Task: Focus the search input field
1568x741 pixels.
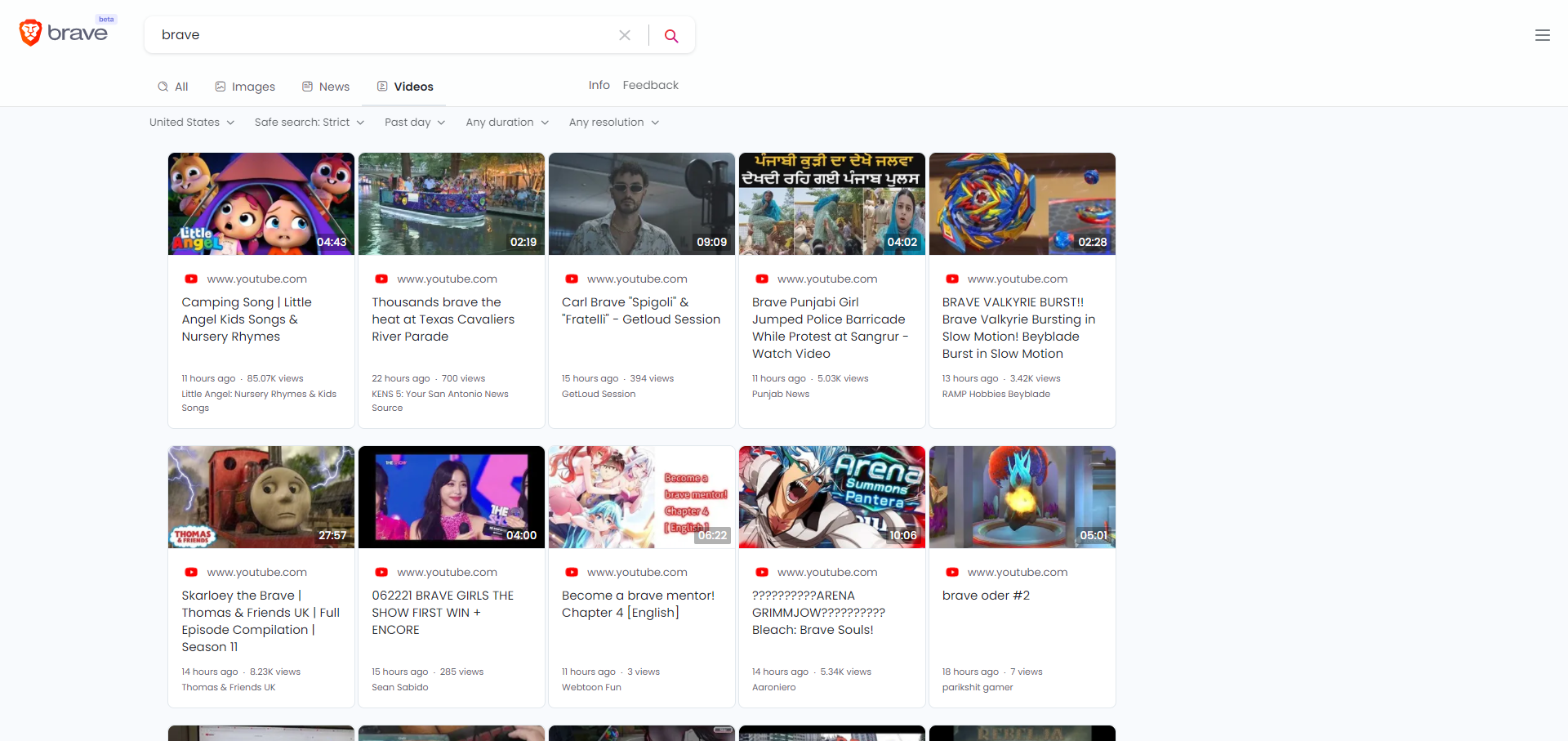Action: (384, 35)
